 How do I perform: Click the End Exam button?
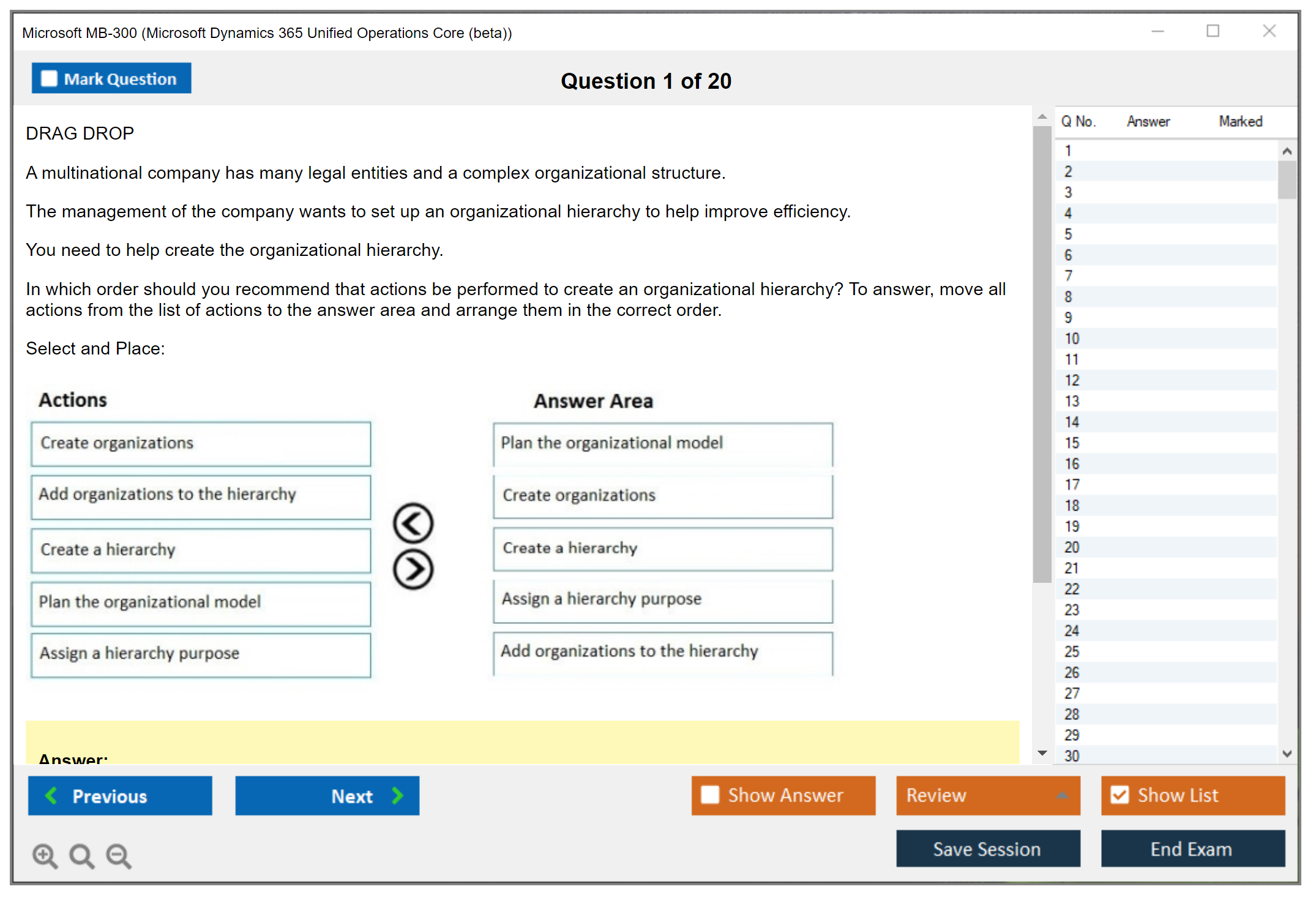point(1192,849)
